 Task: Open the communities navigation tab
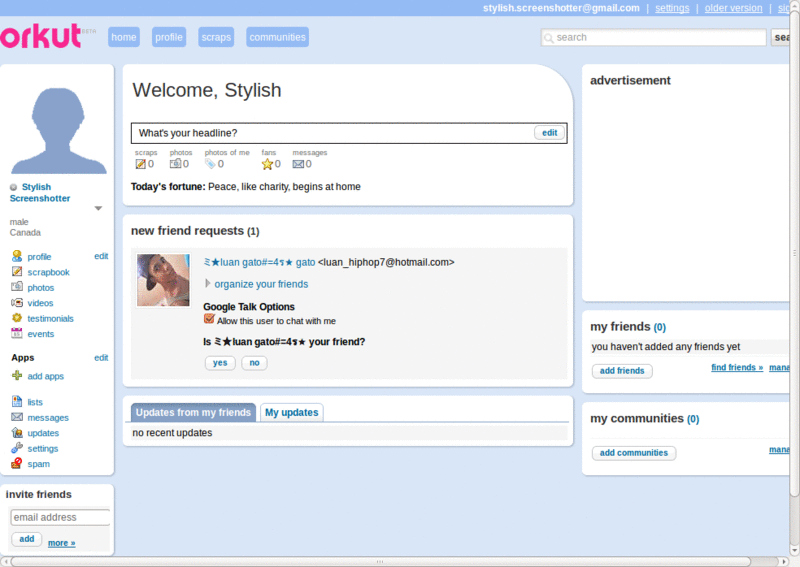tap(278, 37)
